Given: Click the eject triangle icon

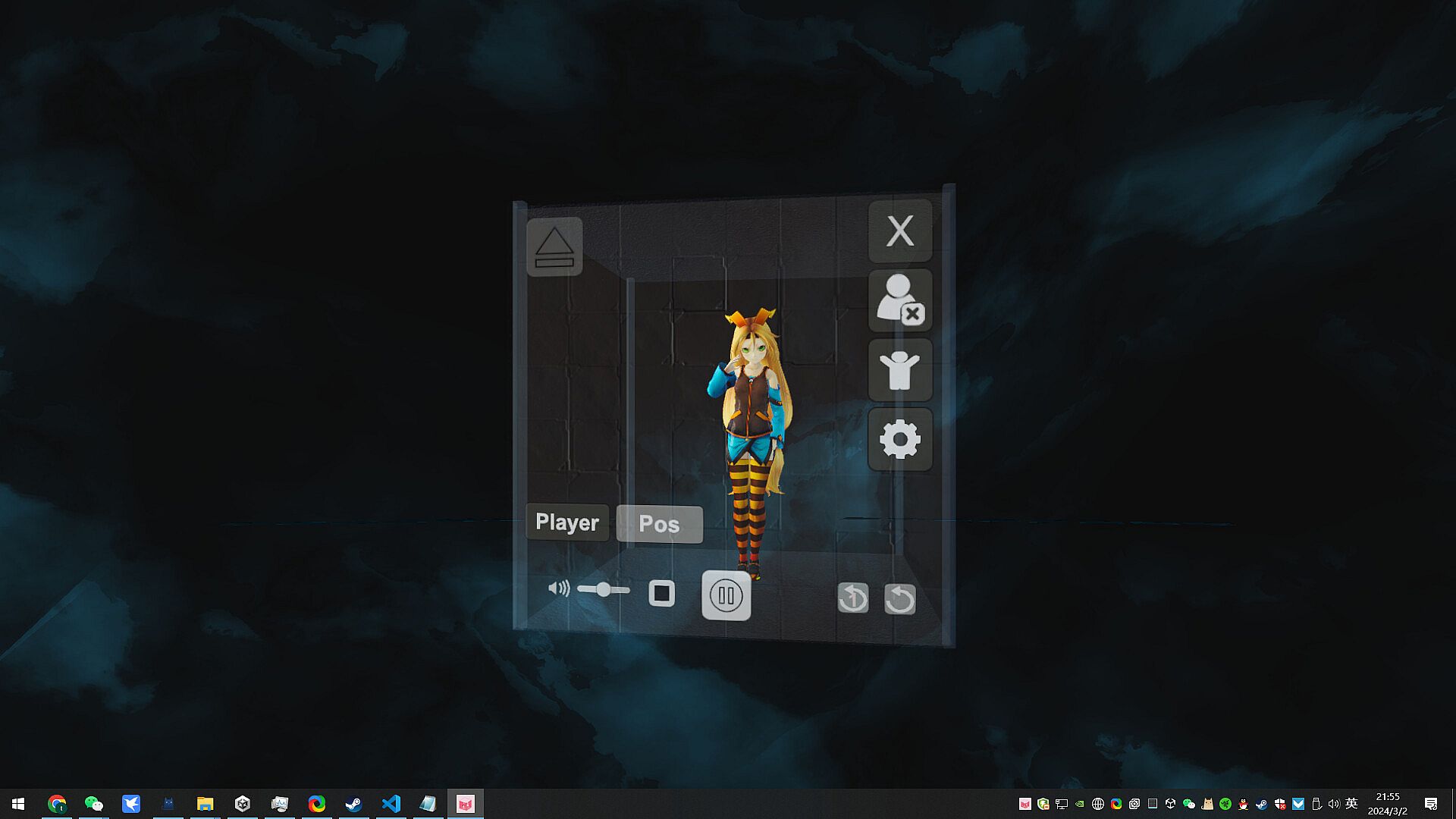Looking at the screenshot, I should coord(554,247).
